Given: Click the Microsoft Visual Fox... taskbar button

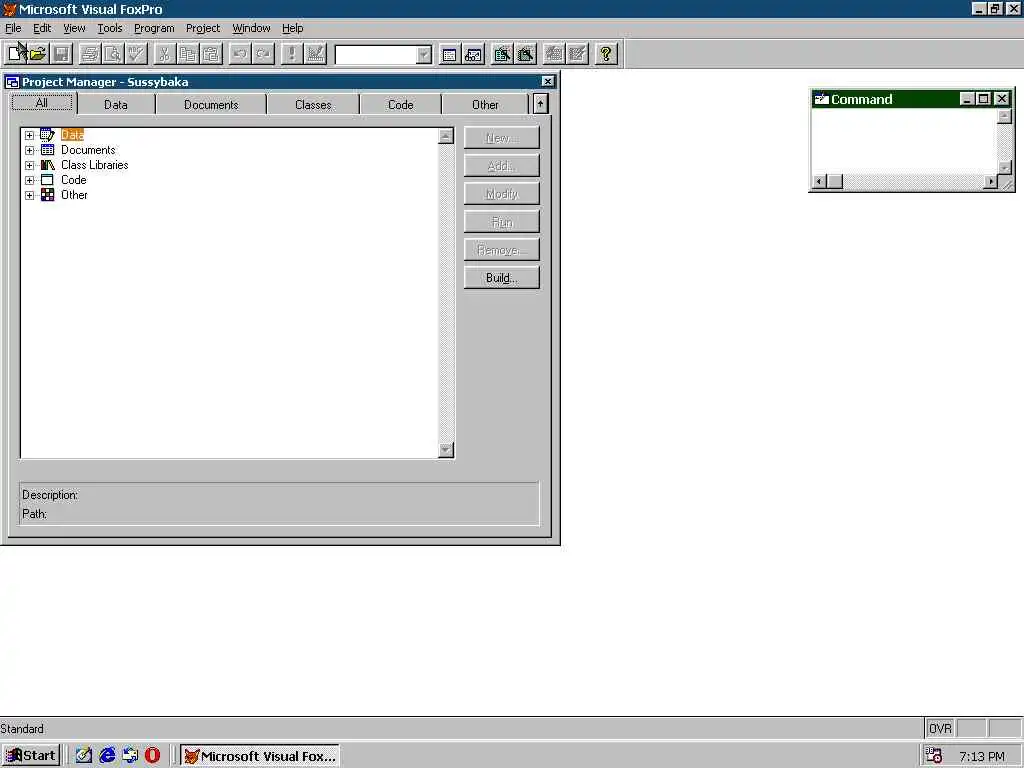Looking at the screenshot, I should tap(260, 756).
